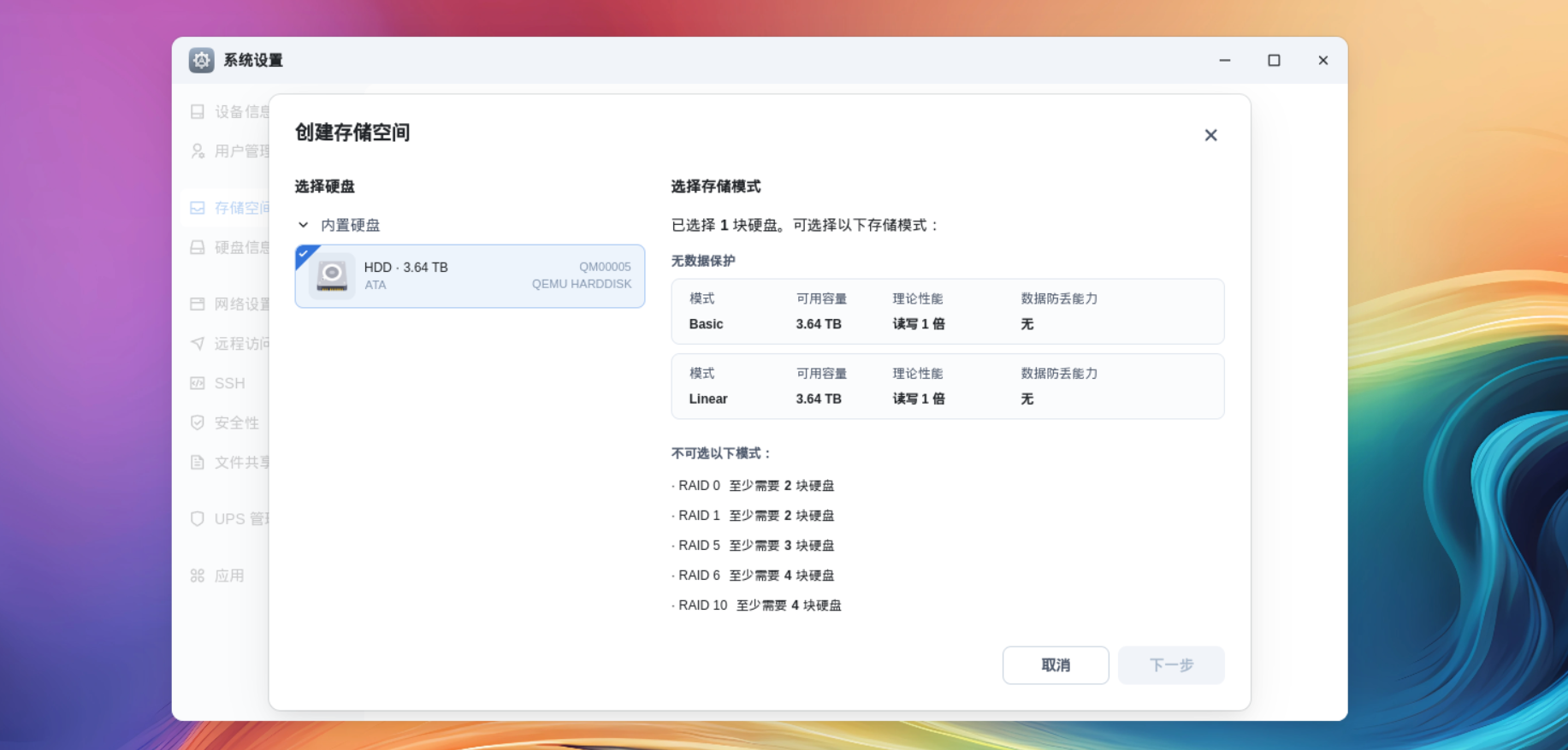The image size is (1568, 750).
Task: Click the network settings sidebar icon
Action: pos(198,304)
